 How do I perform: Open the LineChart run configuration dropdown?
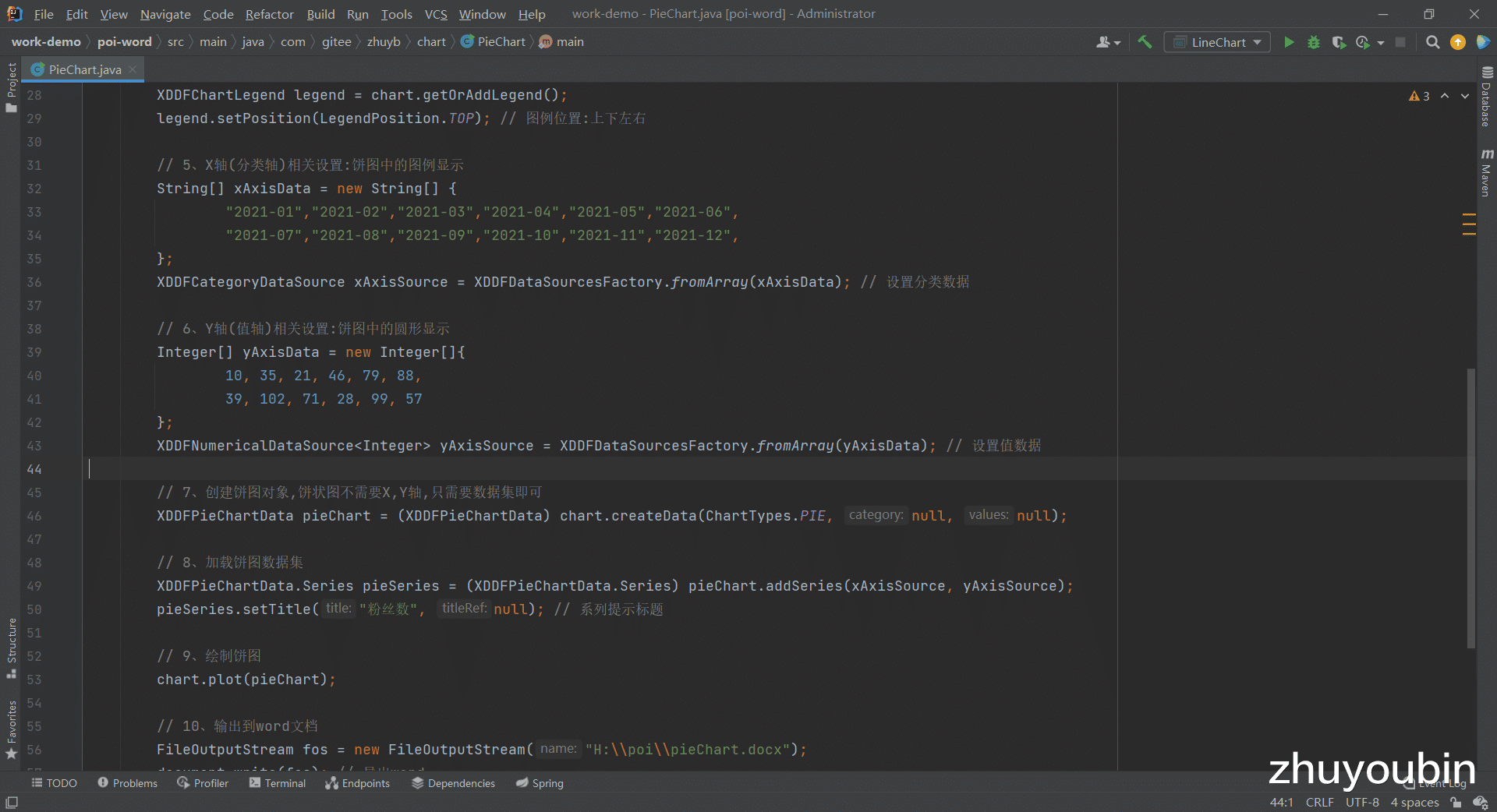1217,42
